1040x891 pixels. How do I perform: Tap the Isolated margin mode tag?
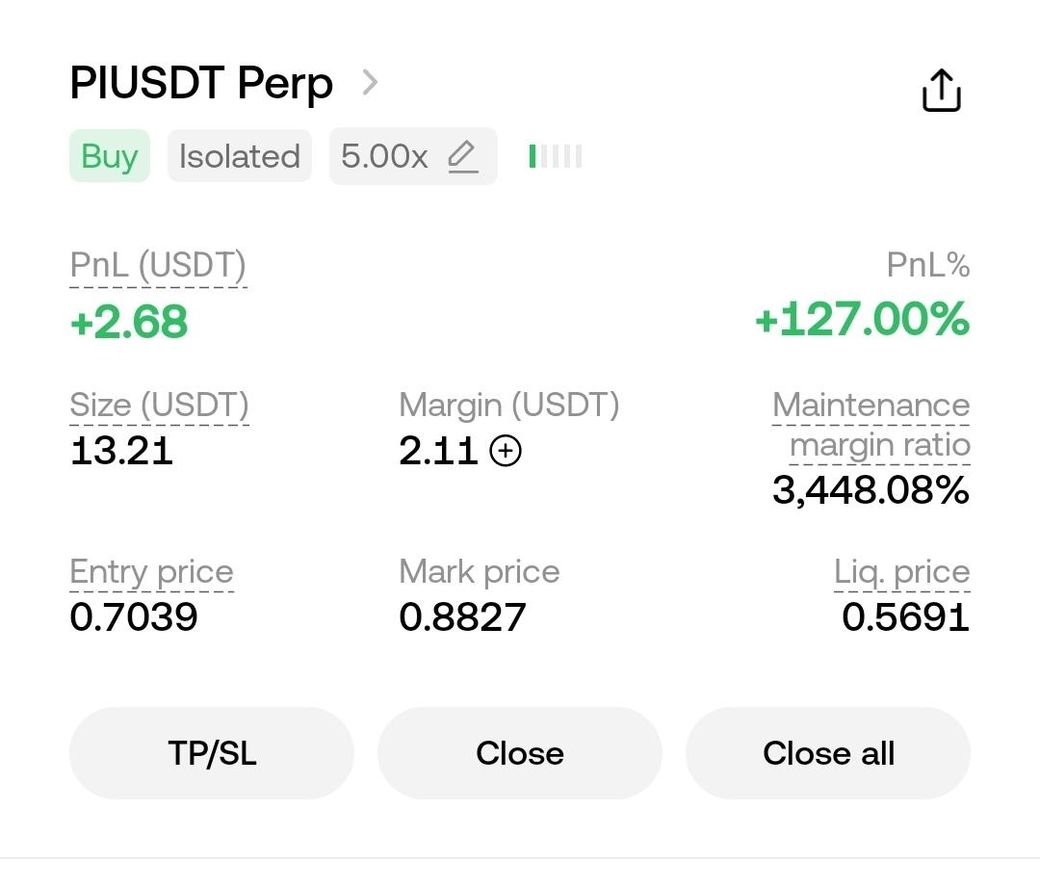pos(239,157)
